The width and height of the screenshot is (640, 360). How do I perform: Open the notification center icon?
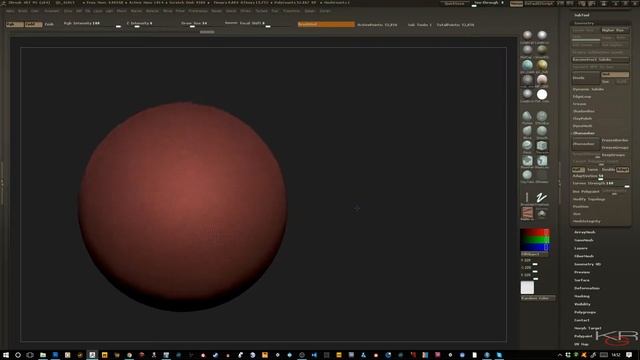tap(629, 355)
